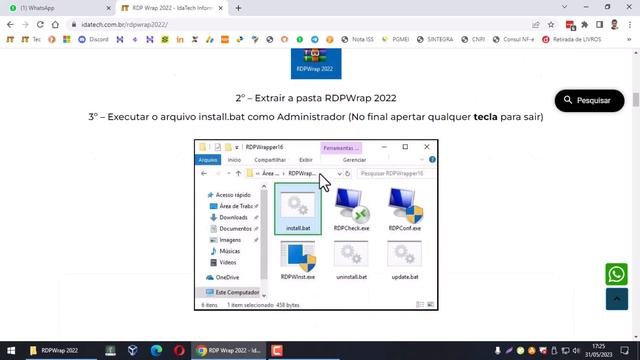Open the Discord bookmark

coord(93,40)
